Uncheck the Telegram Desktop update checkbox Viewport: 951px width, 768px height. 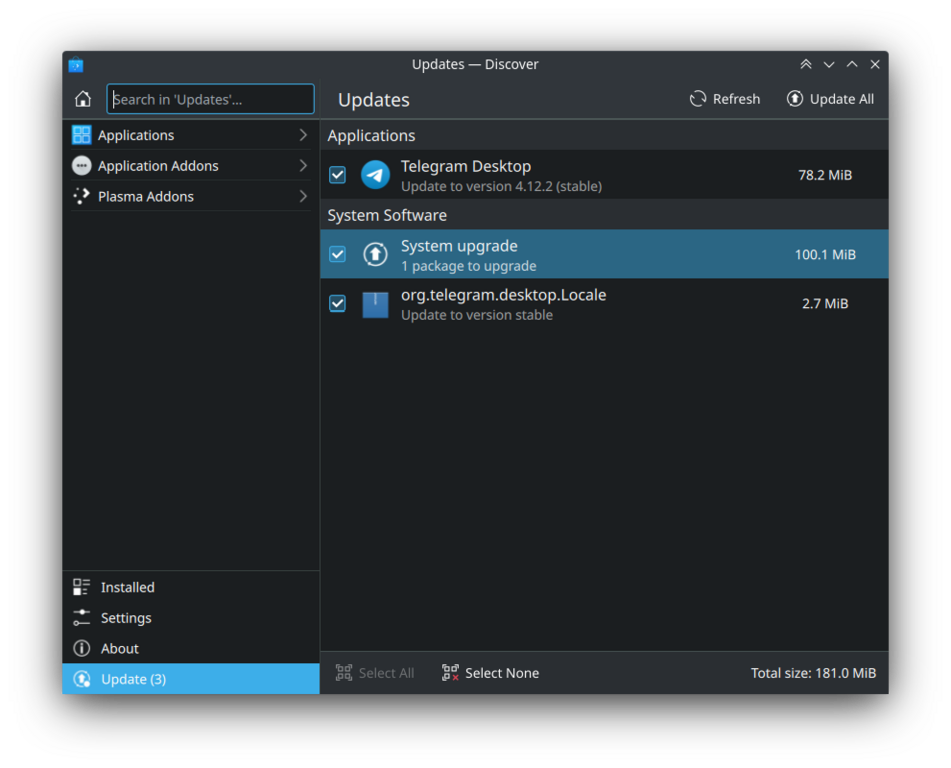pos(337,175)
